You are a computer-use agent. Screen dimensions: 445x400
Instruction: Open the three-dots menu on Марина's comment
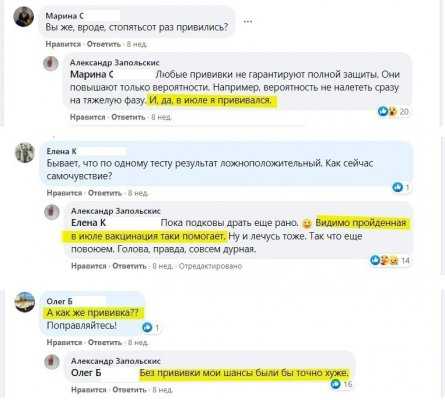247,22
